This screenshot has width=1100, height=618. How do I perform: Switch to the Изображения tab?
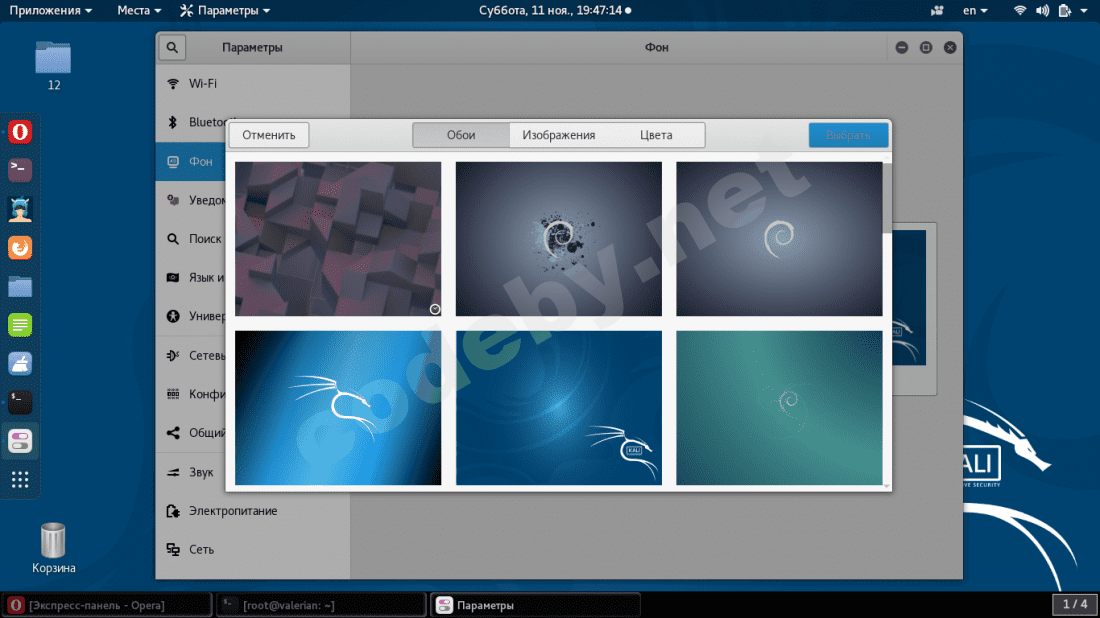point(558,135)
